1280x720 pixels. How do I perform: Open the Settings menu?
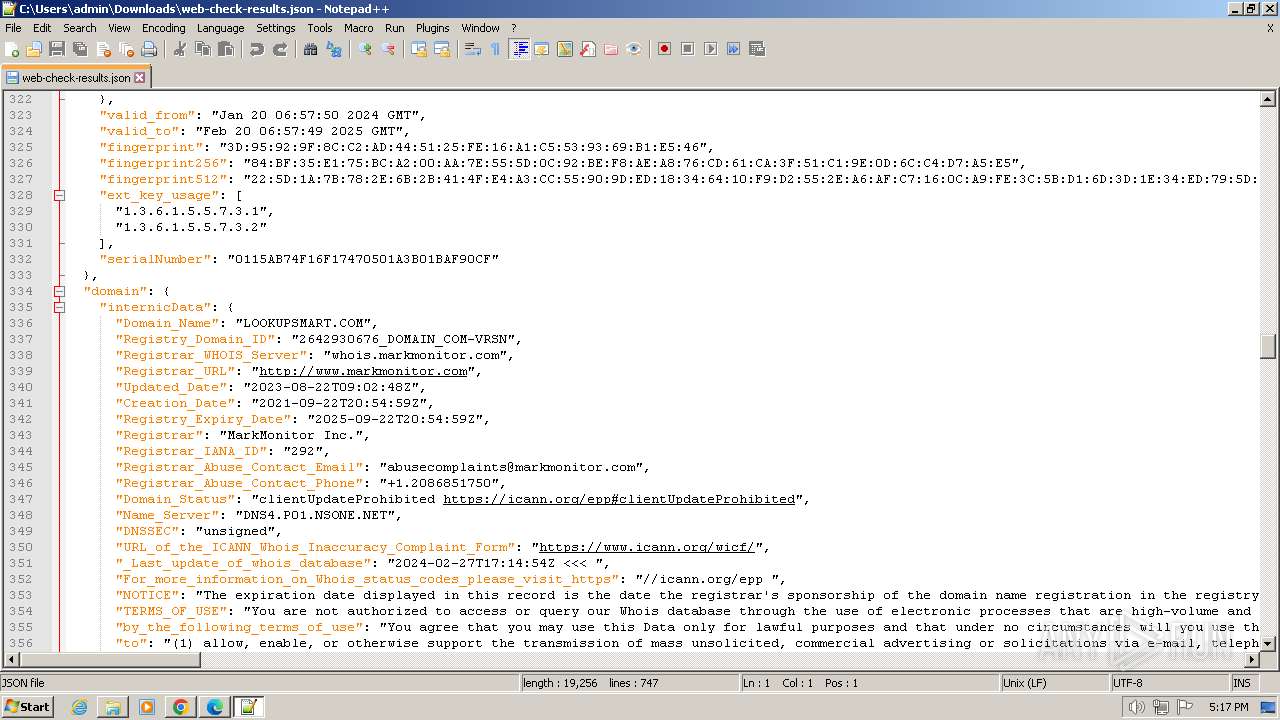point(275,28)
